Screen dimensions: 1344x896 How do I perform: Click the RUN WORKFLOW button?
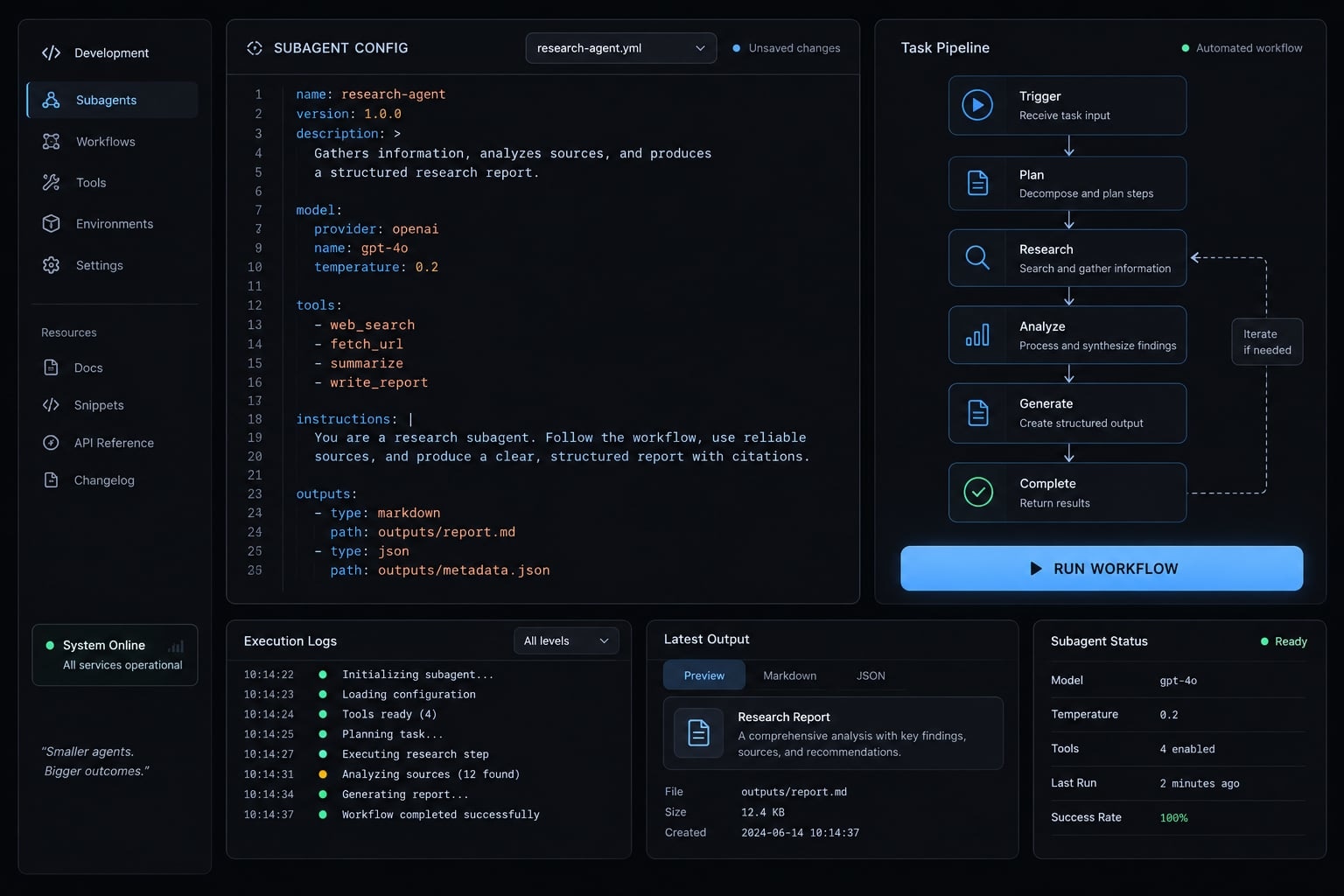point(1102,569)
